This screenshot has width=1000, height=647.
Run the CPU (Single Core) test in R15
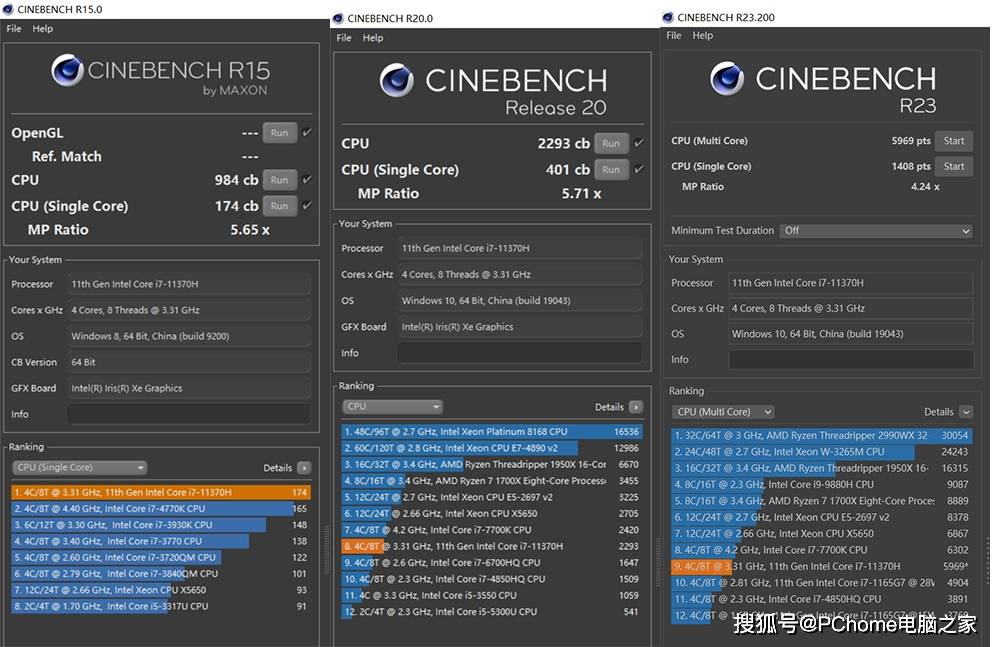coord(279,206)
